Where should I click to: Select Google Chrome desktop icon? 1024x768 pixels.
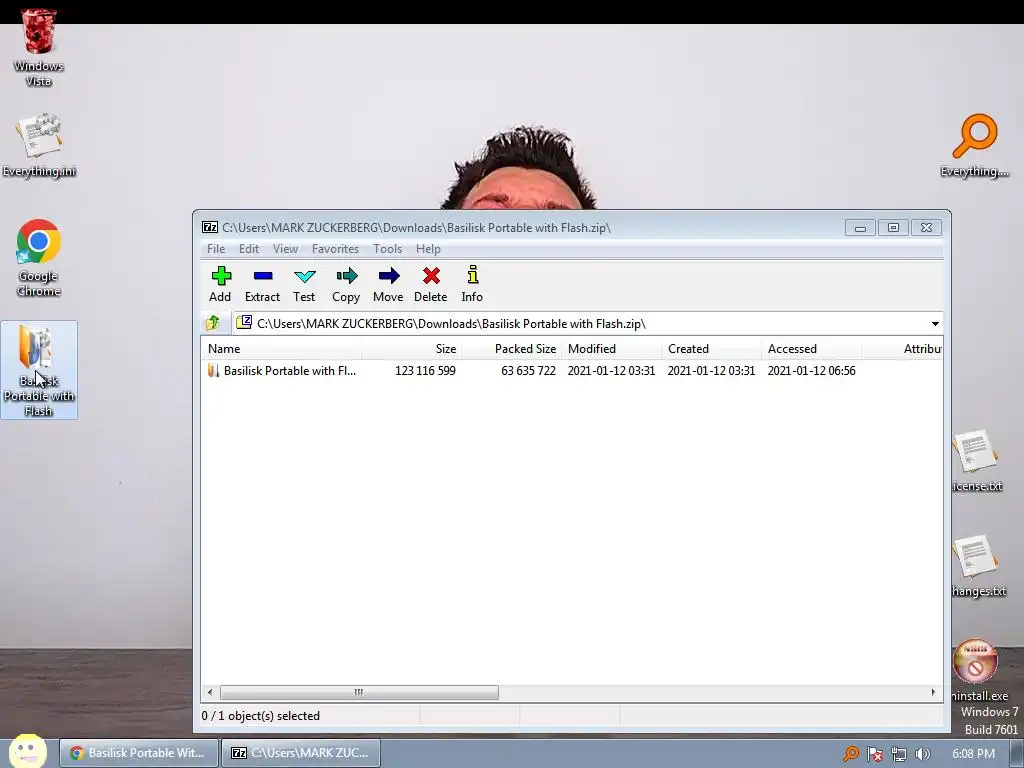39,258
